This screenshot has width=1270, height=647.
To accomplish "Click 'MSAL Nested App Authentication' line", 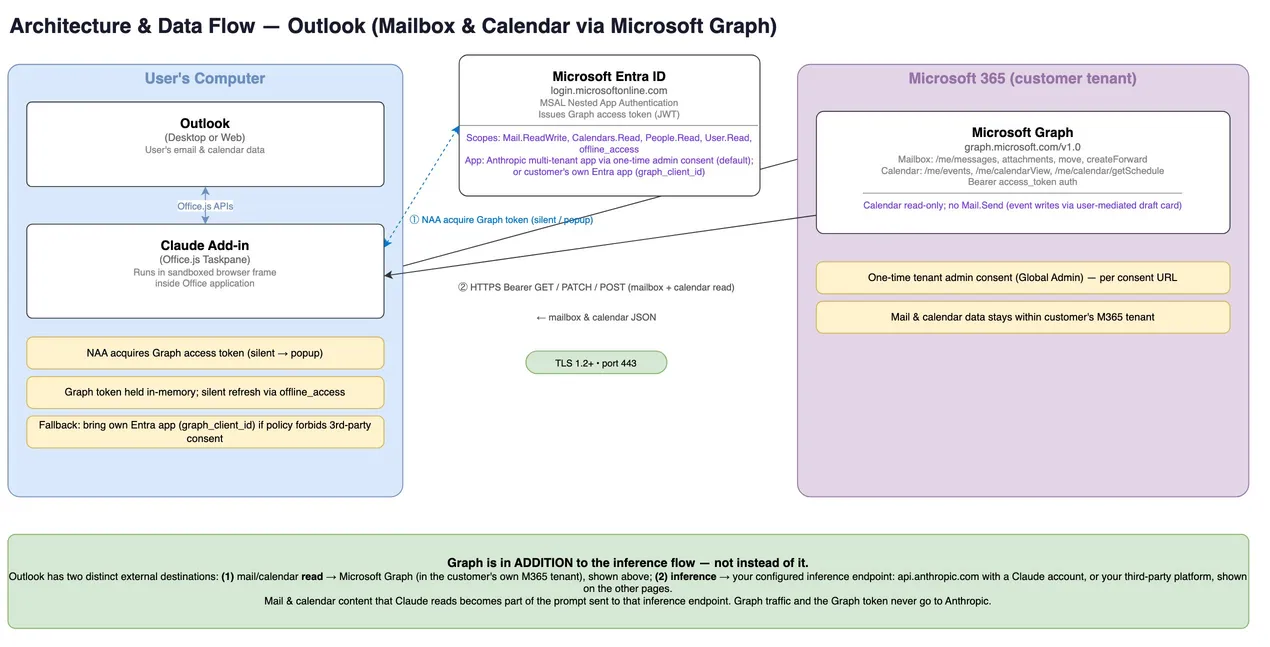I will point(609,103).
